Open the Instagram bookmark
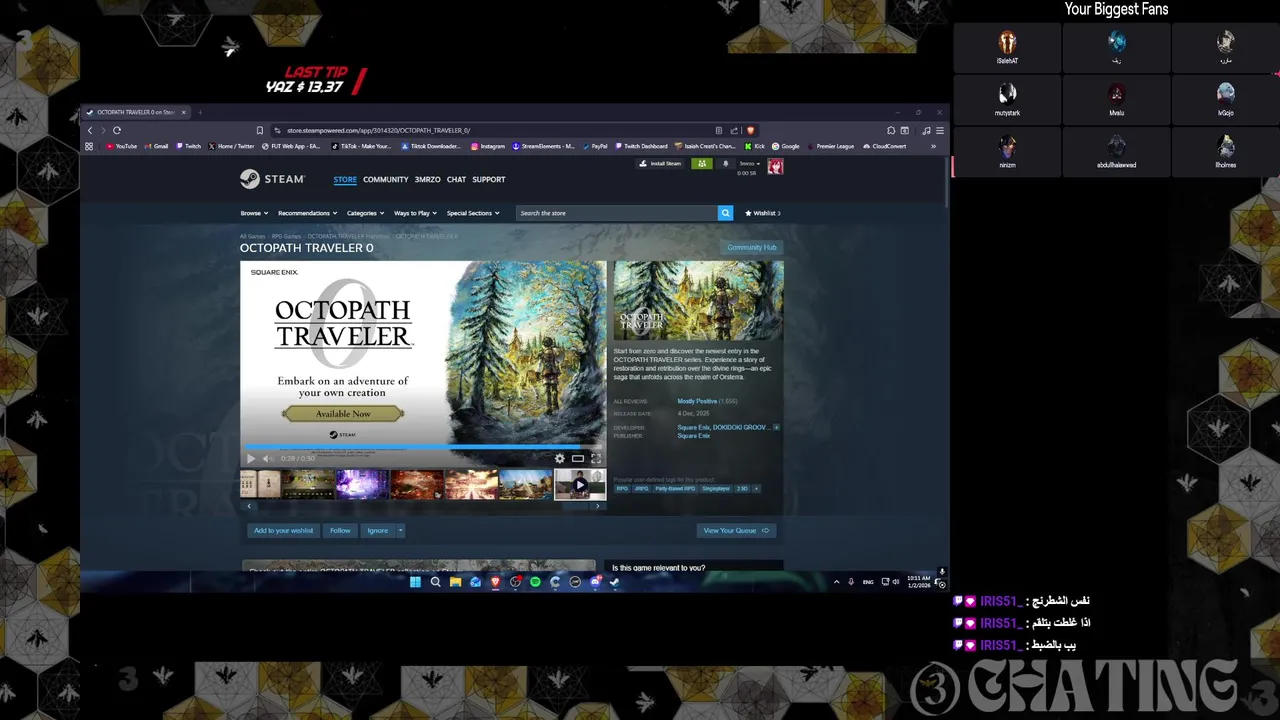Viewport: 1280px width, 720px height. (489, 146)
